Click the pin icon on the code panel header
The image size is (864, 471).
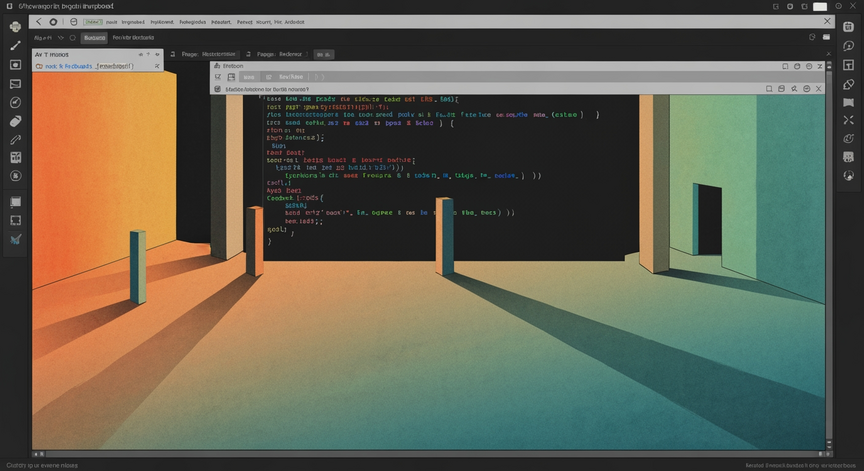[794, 89]
